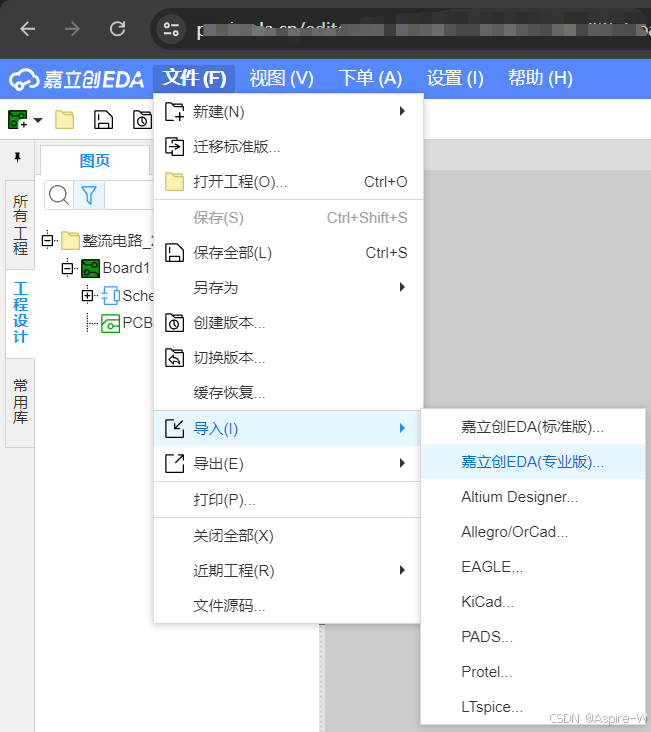Open the 文件 (F) menu
The height and width of the screenshot is (732, 651).
coord(194,78)
